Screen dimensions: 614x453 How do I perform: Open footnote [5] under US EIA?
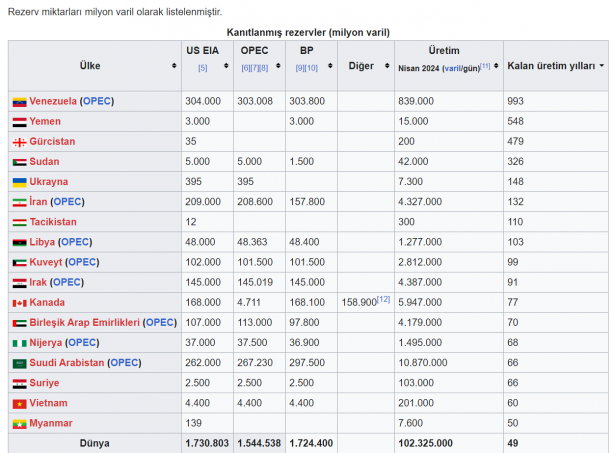(x=203, y=68)
